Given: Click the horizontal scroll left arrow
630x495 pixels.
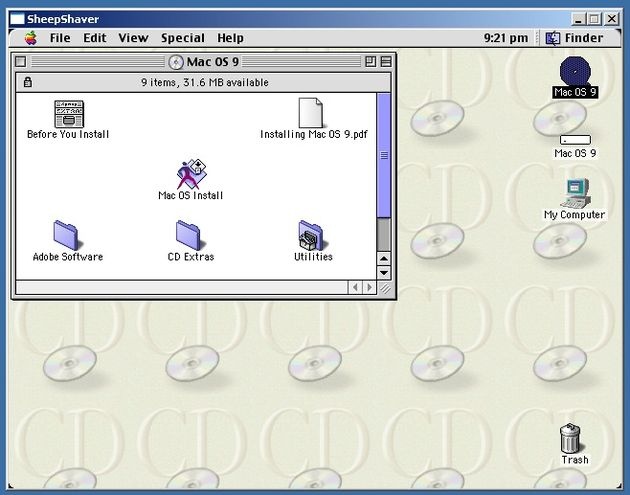Looking at the screenshot, I should tap(355, 288).
